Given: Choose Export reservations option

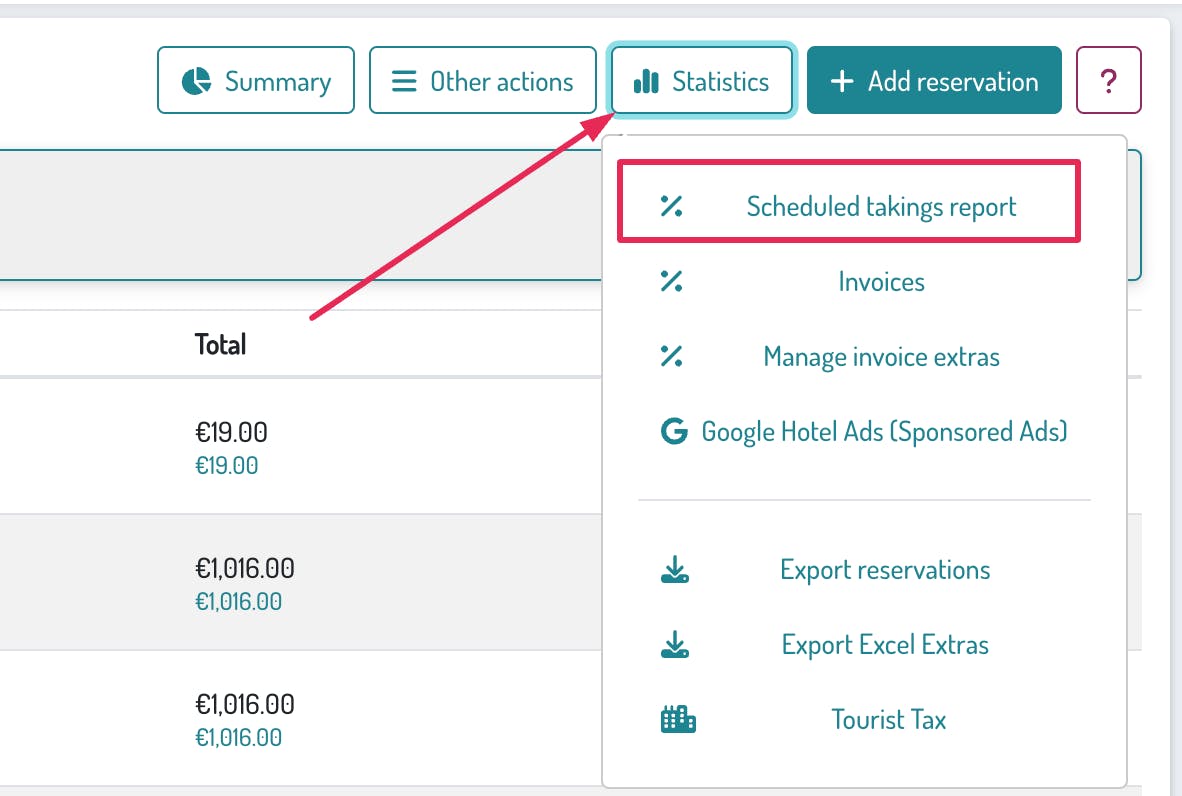Looking at the screenshot, I should pos(885,571).
